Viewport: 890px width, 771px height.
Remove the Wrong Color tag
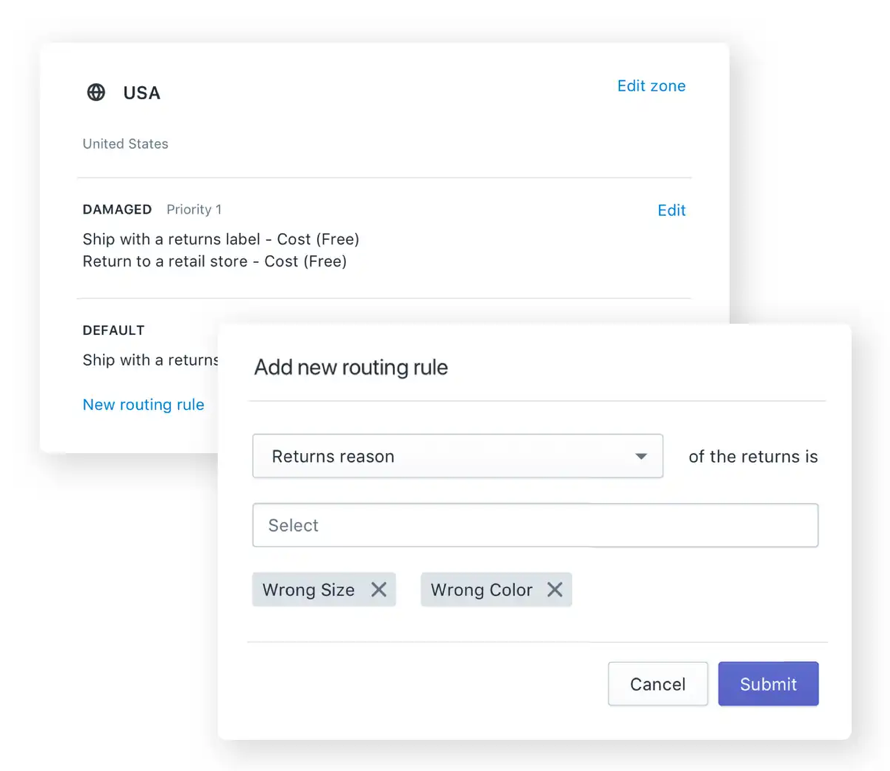click(x=555, y=590)
